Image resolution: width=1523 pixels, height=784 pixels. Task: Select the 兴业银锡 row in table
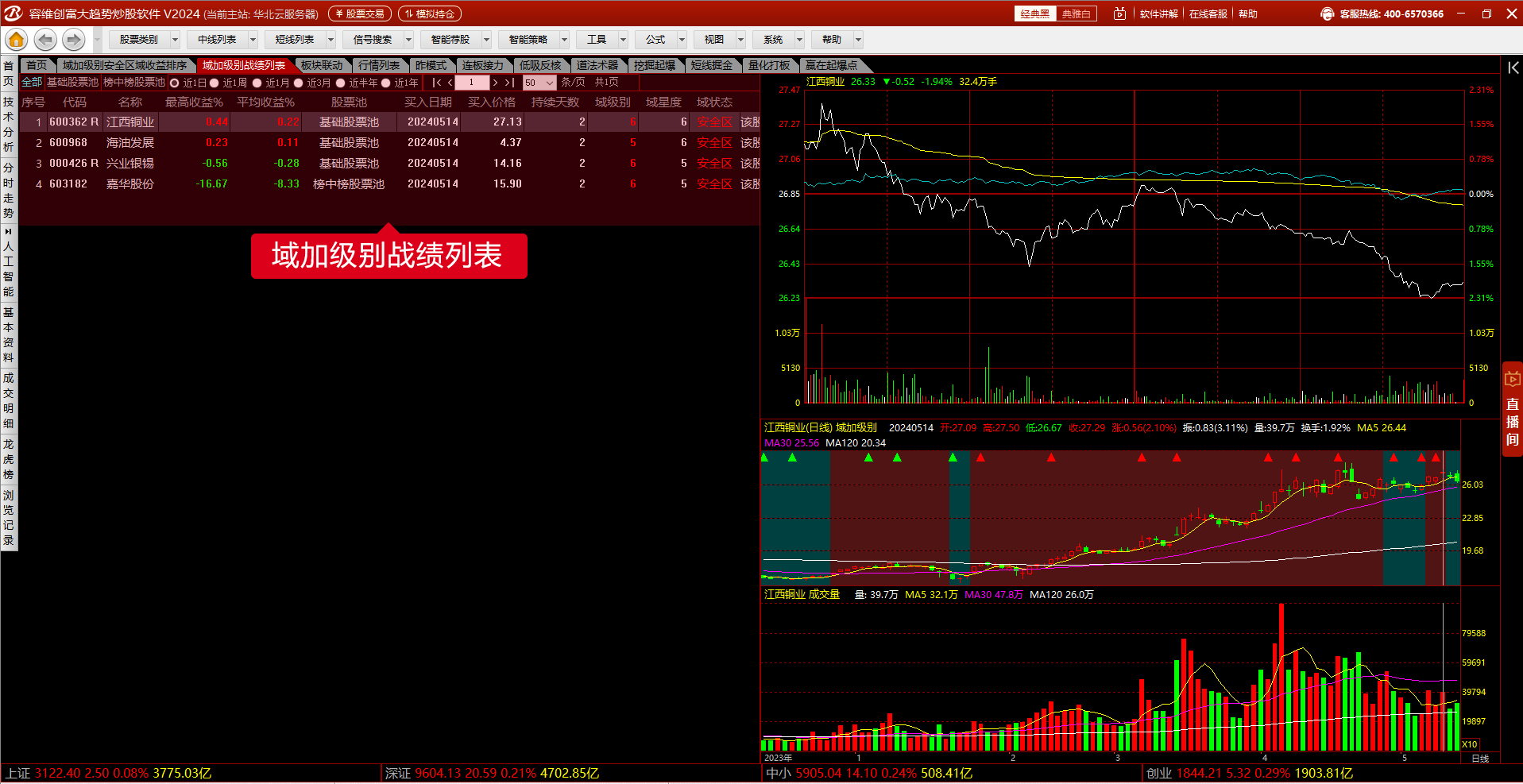coord(389,163)
